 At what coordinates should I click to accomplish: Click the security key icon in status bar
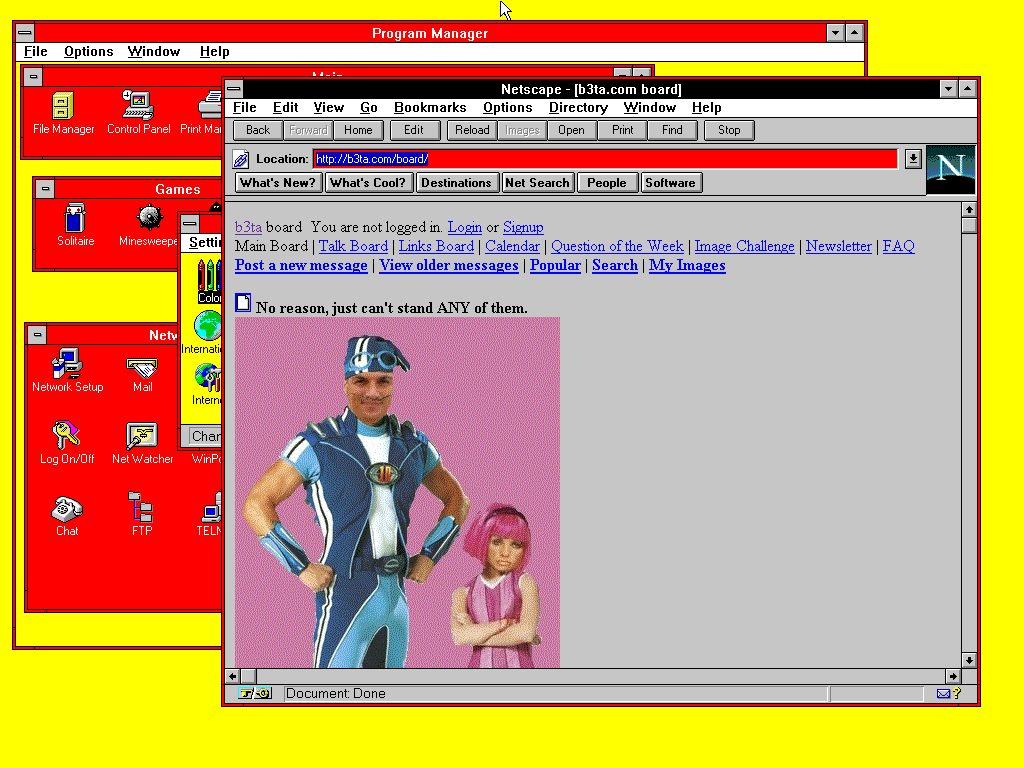pyautogui.click(x=255, y=694)
